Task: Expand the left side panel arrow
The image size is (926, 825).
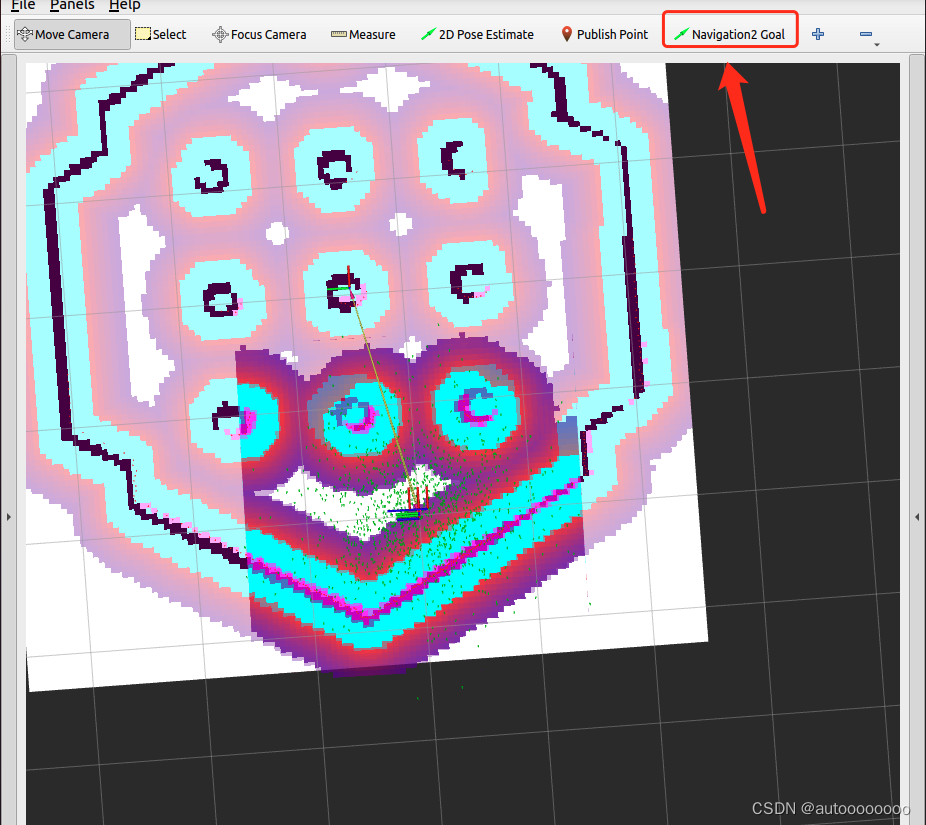Action: coord(8,517)
